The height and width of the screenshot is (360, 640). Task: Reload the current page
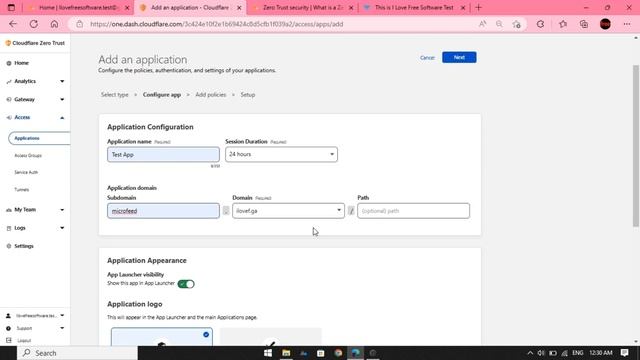point(33,24)
